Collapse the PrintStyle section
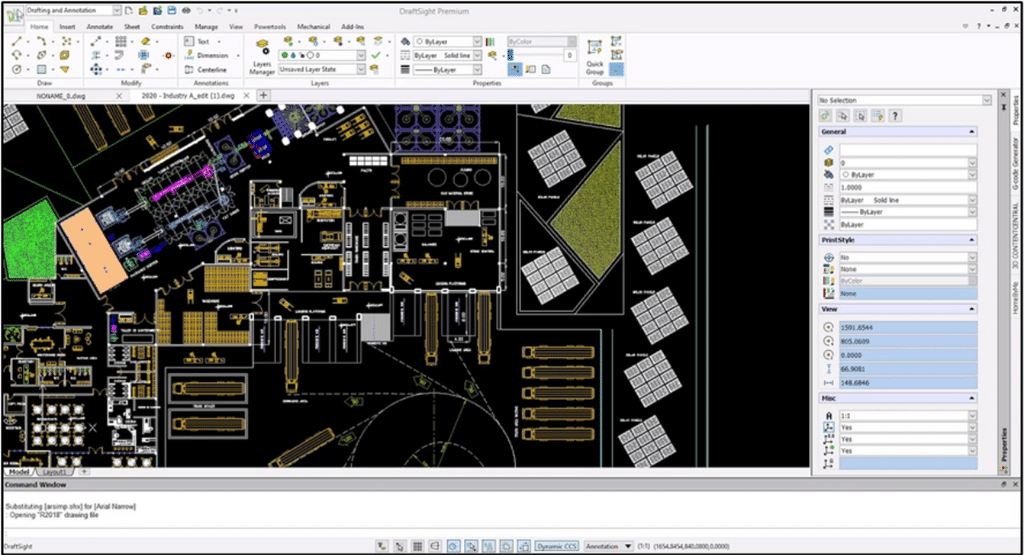The height and width of the screenshot is (555, 1024). (971, 240)
